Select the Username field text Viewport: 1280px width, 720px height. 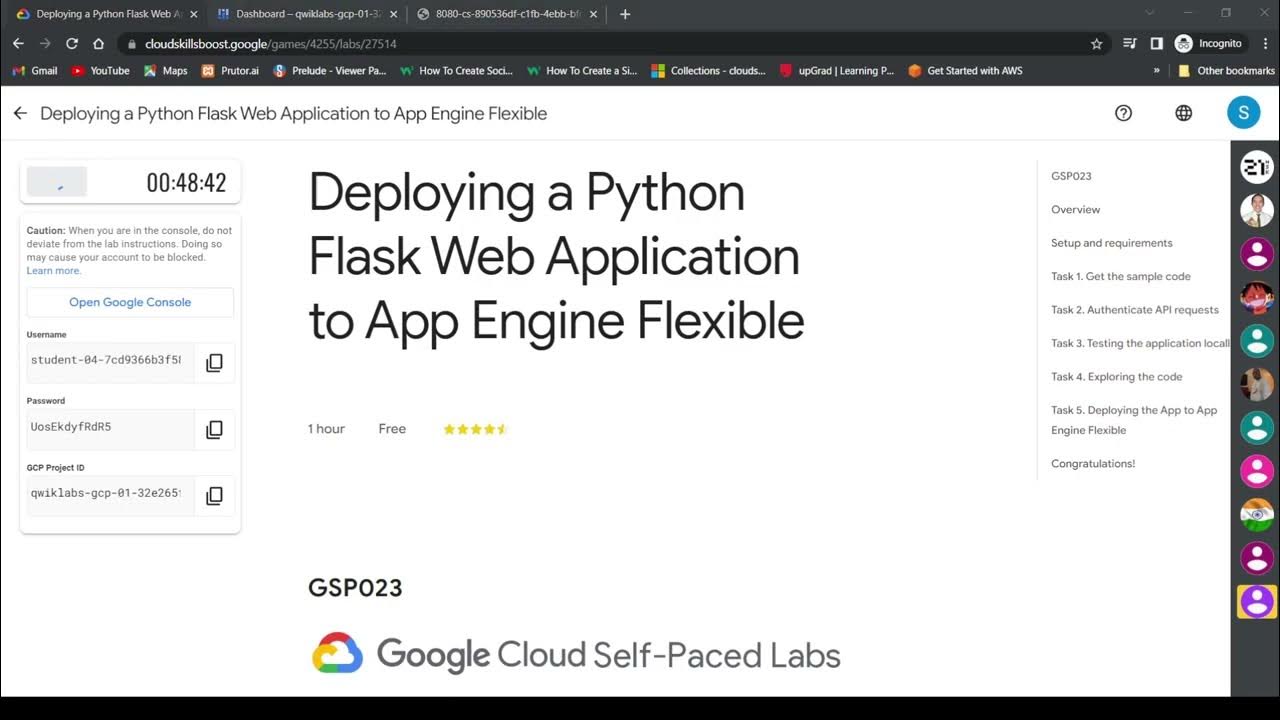[110, 363]
